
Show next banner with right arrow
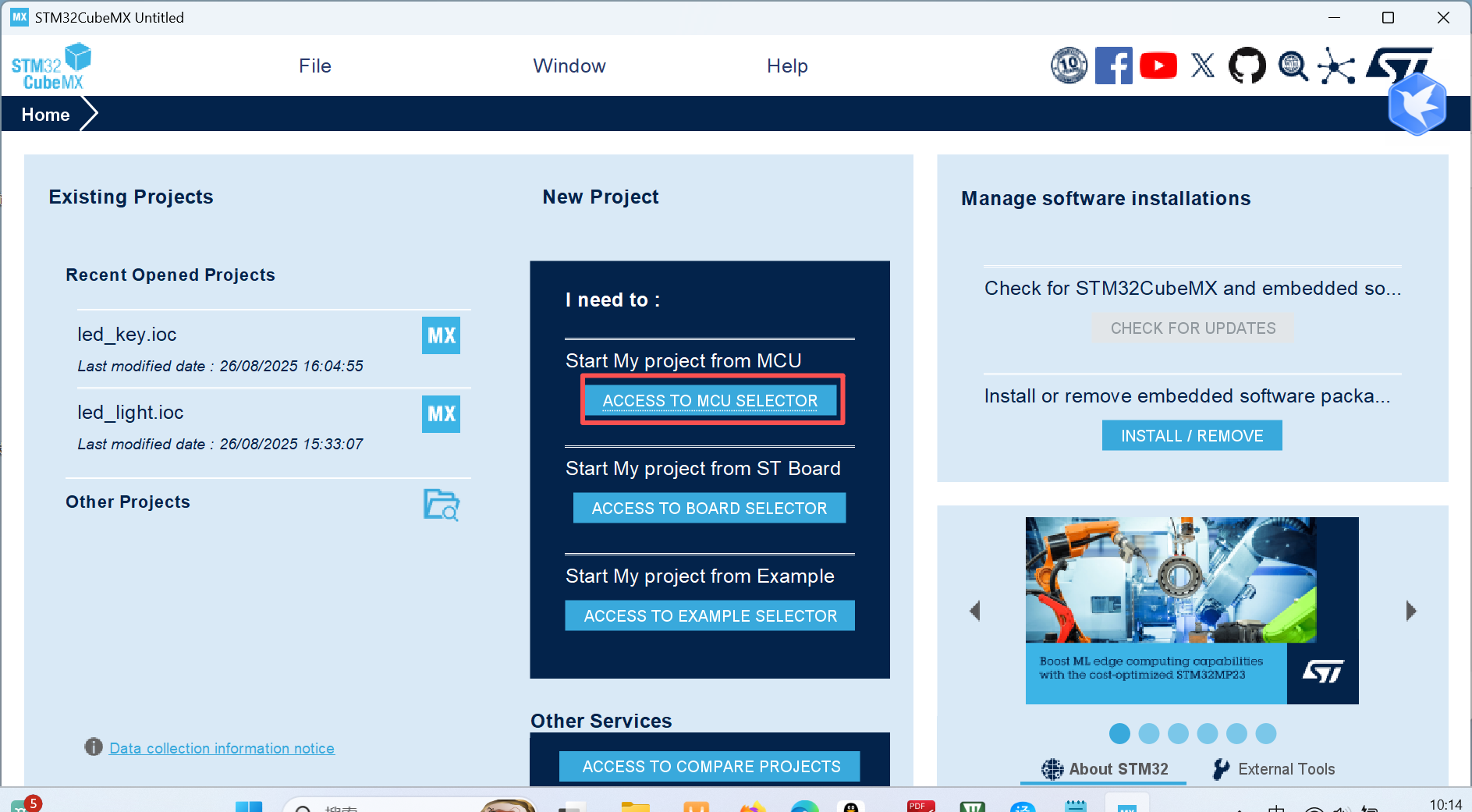point(1410,611)
